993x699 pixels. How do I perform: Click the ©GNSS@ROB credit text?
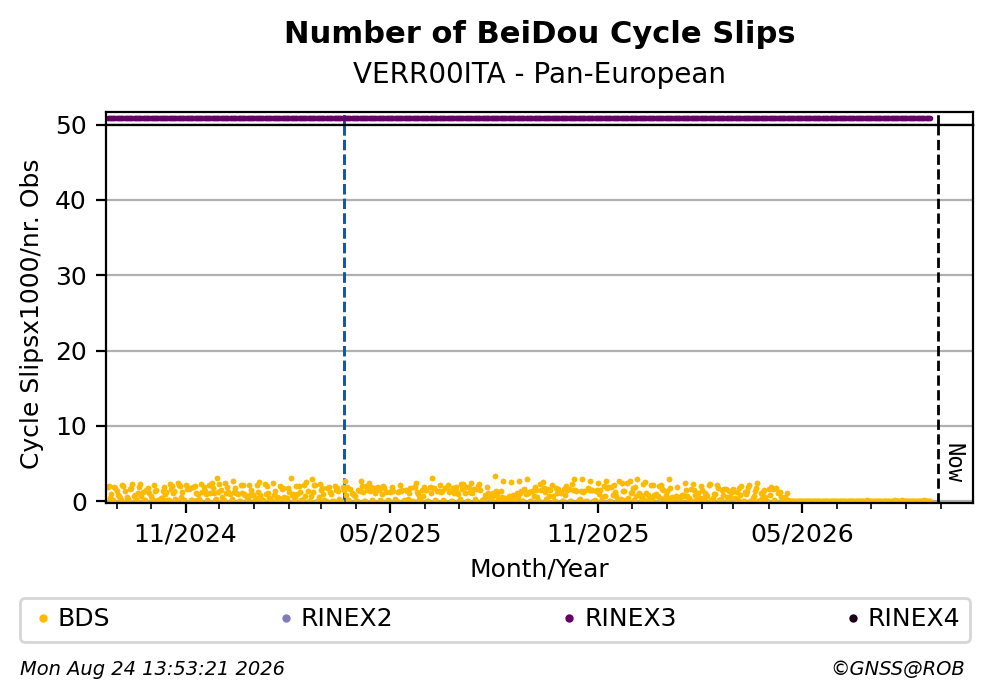pos(898,669)
